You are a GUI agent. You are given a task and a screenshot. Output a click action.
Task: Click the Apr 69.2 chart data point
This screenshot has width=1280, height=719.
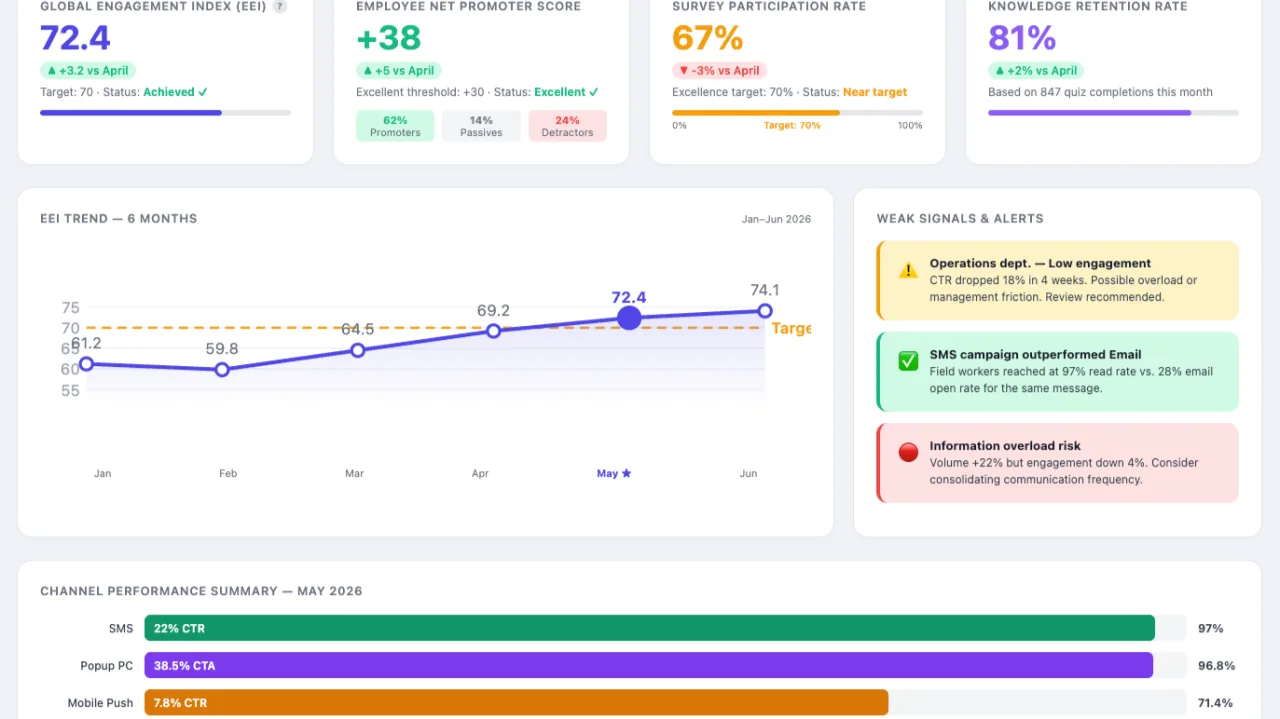tap(493, 331)
